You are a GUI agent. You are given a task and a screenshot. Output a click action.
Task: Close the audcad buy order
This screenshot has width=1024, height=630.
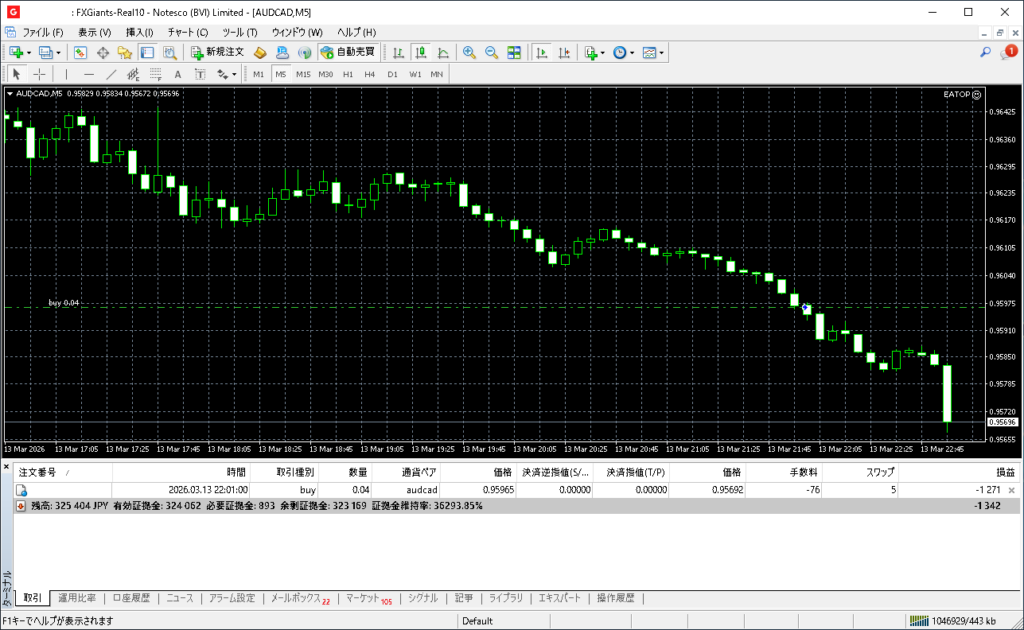[x=1012, y=491]
